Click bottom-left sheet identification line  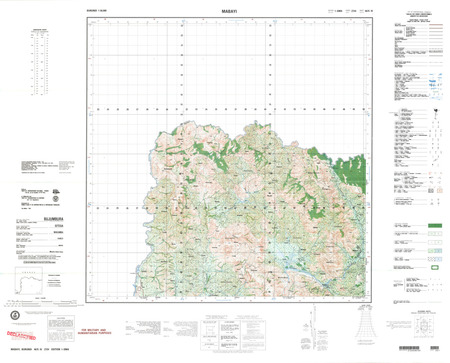pos(40,349)
